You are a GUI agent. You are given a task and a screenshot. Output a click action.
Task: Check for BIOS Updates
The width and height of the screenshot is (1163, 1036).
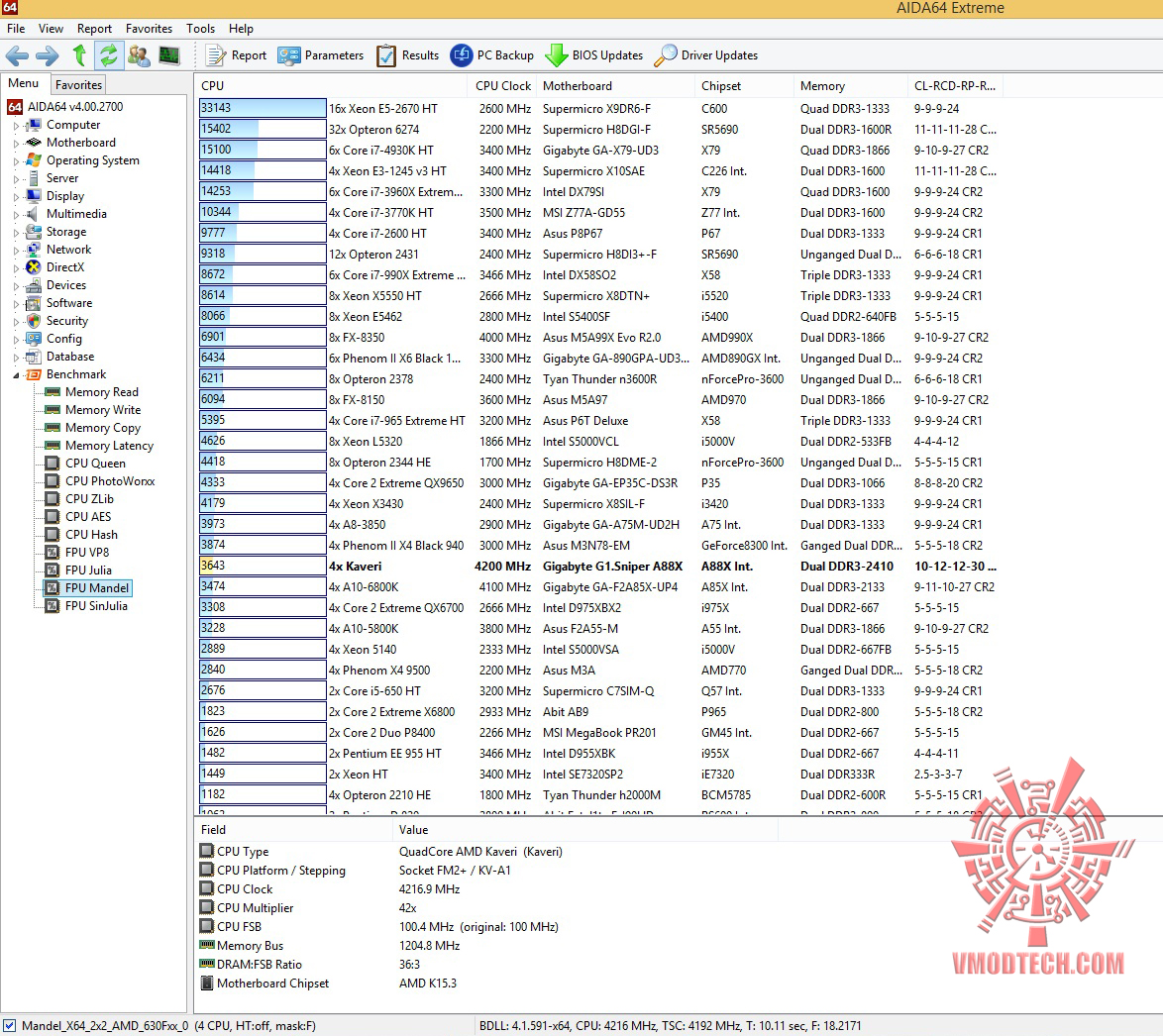(x=594, y=55)
